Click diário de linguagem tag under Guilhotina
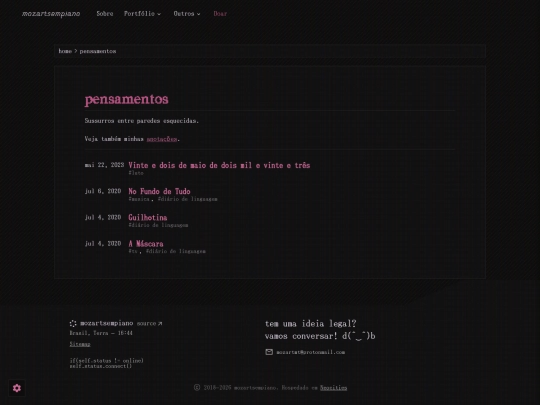The image size is (540, 405). click(158, 225)
